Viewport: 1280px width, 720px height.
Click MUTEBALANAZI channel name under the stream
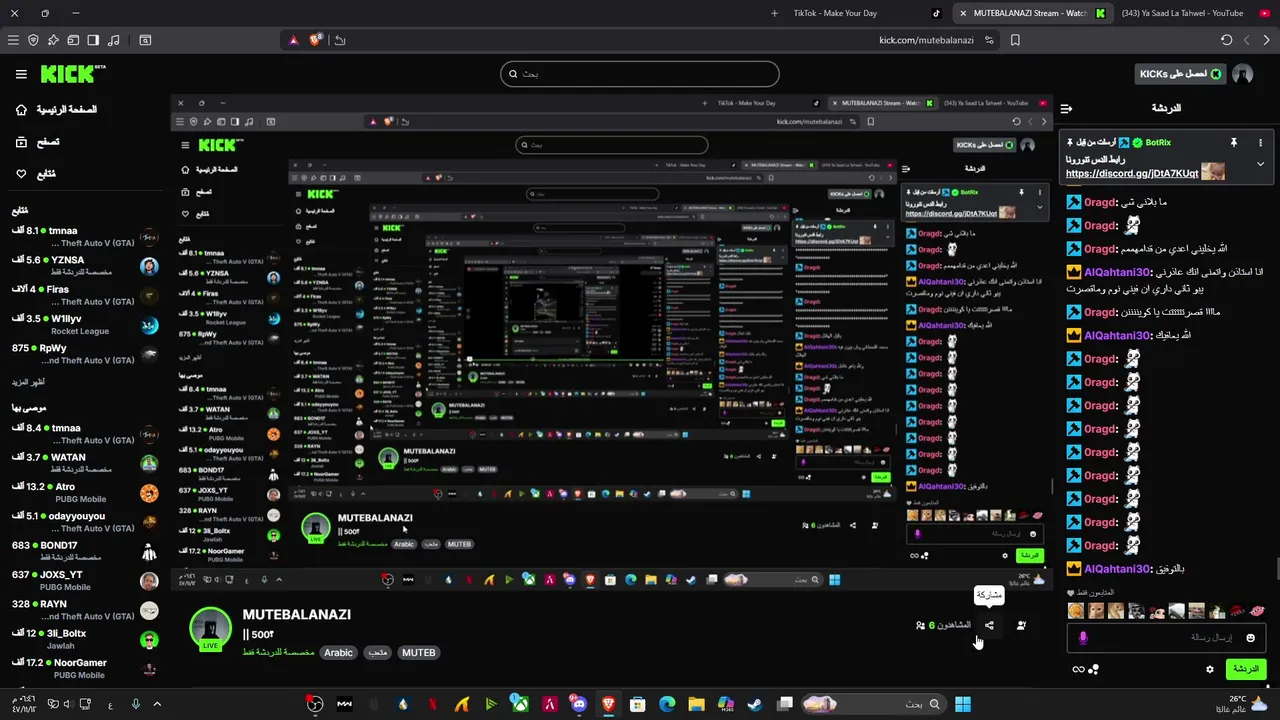click(296, 614)
